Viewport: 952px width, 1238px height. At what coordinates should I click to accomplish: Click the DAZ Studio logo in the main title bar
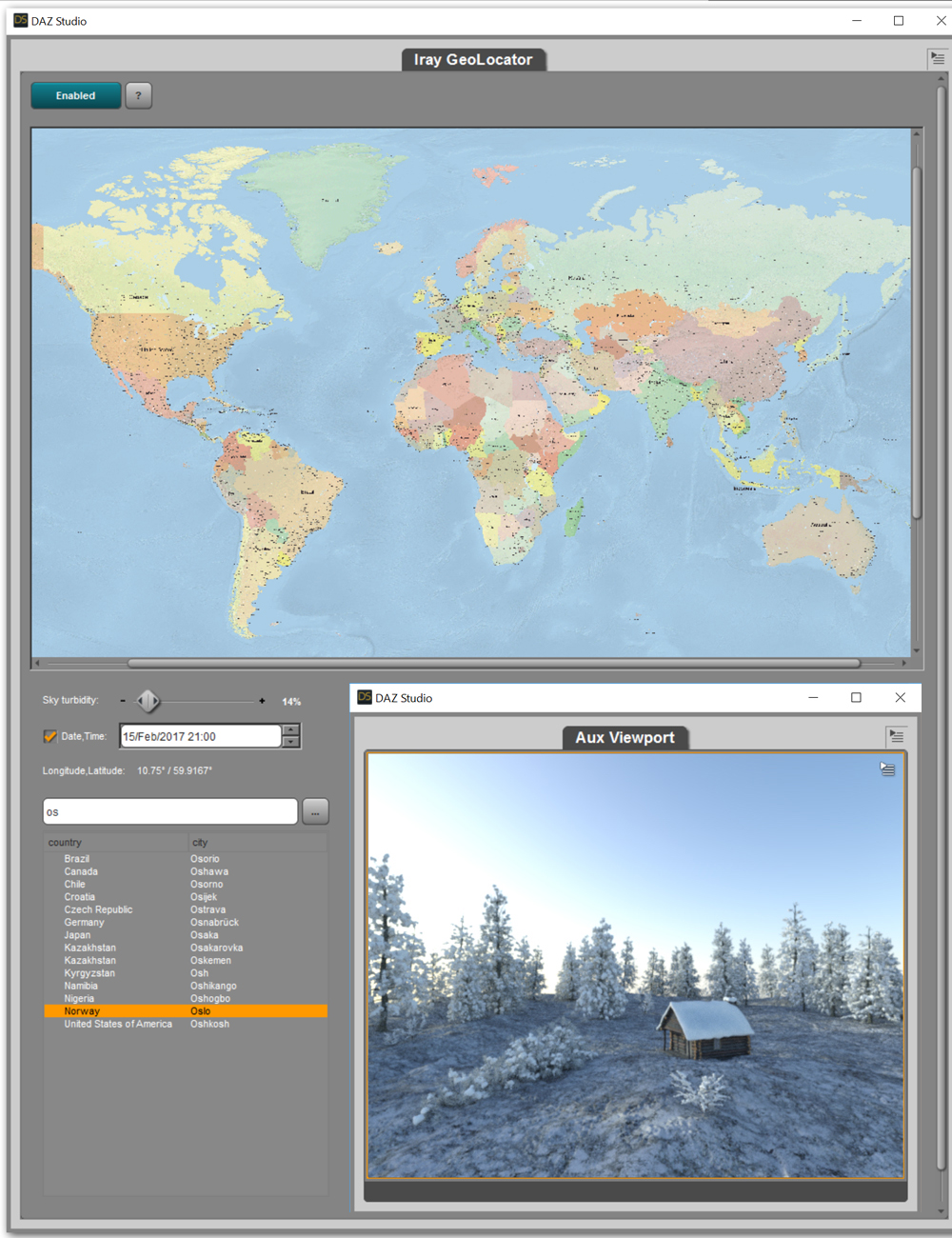(20, 20)
